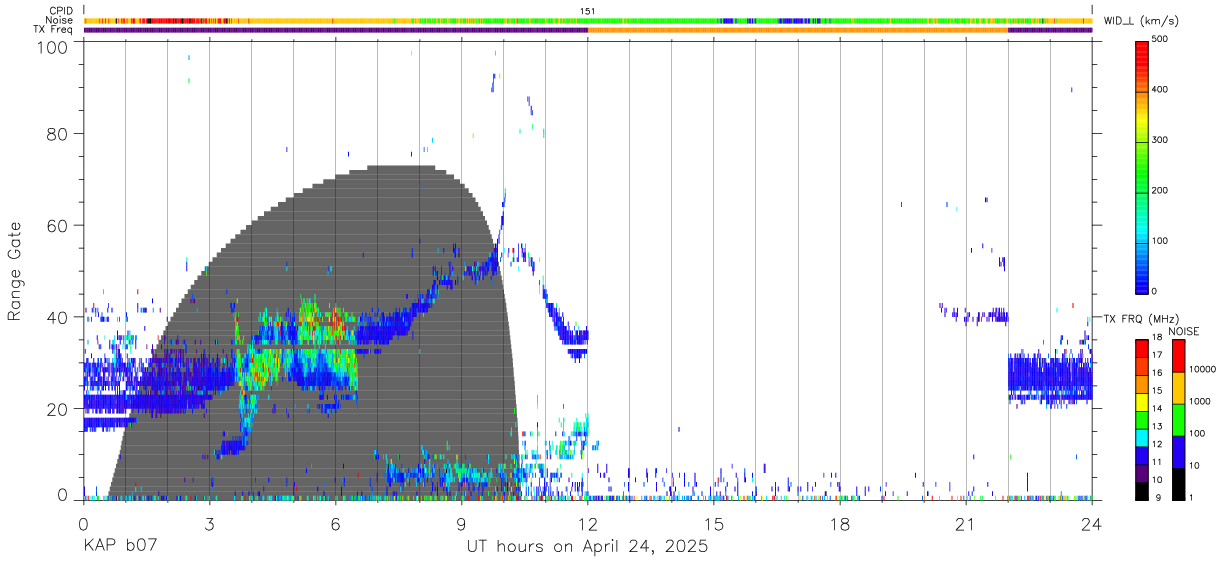
Task: Click the 500 label on width colorbar
Action: point(1162,41)
